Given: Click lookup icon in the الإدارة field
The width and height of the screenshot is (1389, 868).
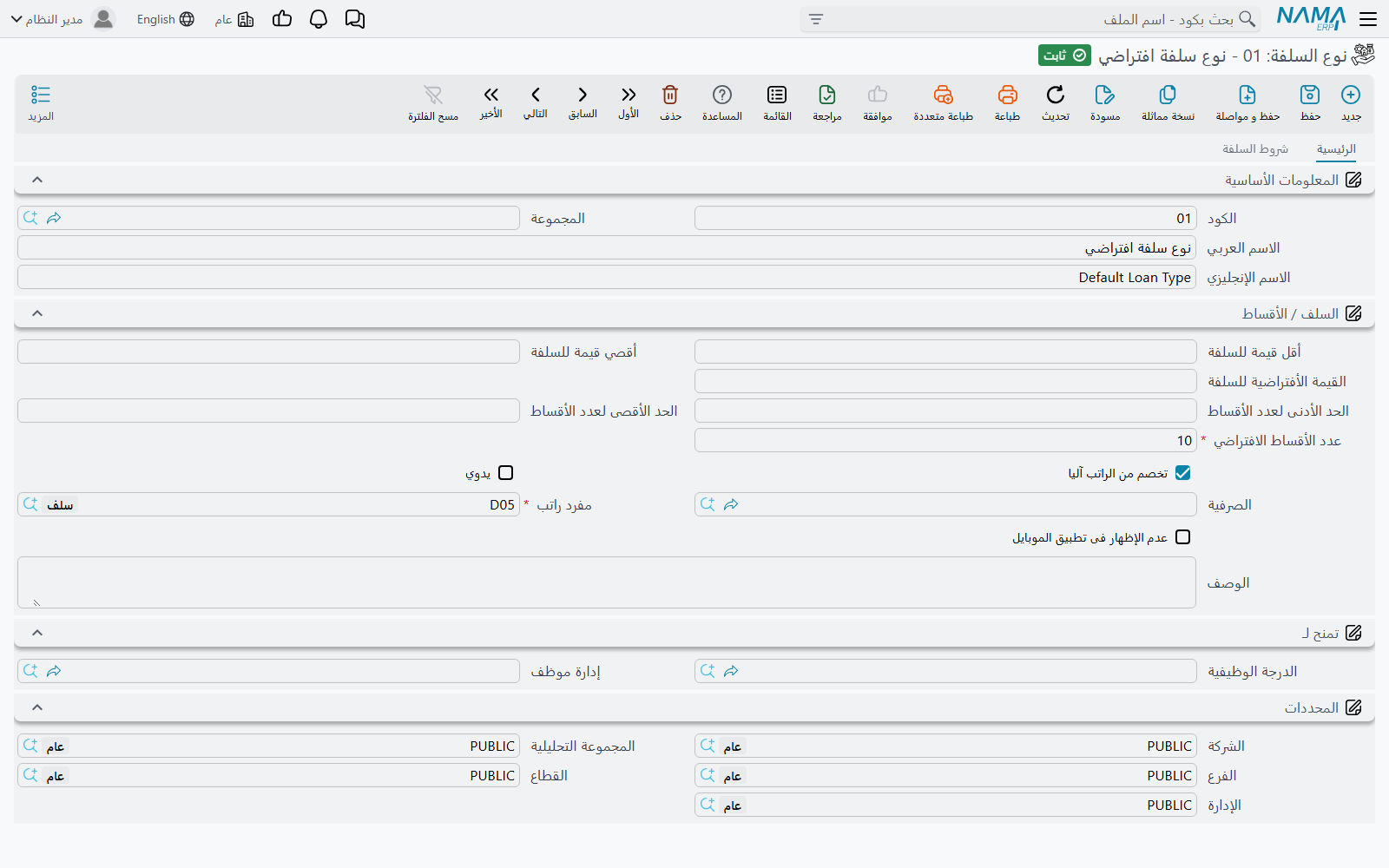Looking at the screenshot, I should pos(708,805).
